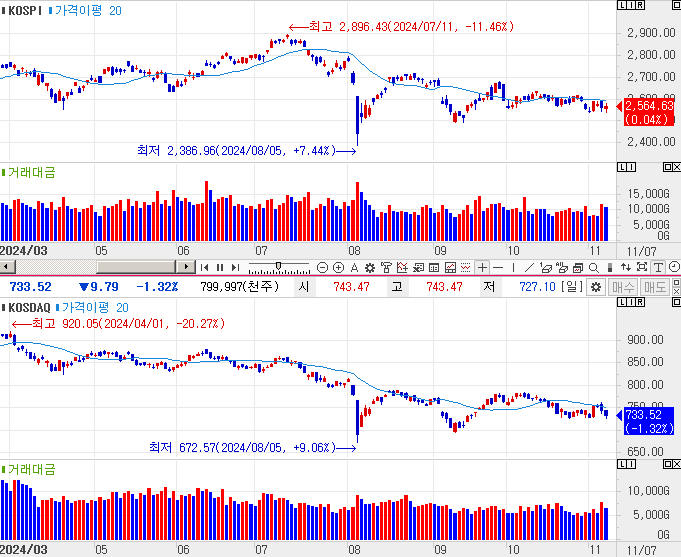Screen dimensions: 681x557
Task: Toggle L button on KOSDAQ price chart
Action: [621, 302]
